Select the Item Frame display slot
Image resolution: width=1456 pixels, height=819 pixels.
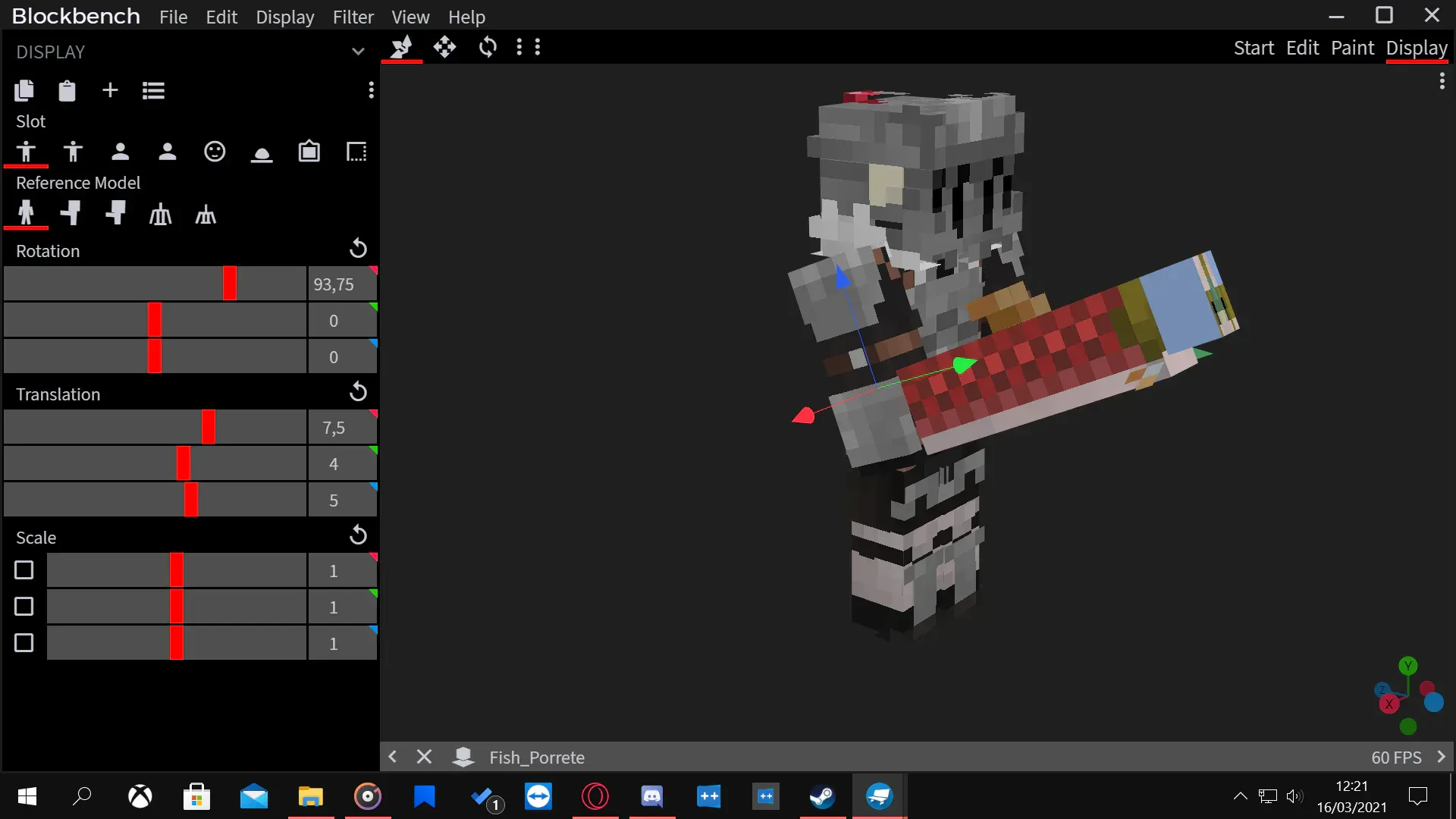pos(309,152)
